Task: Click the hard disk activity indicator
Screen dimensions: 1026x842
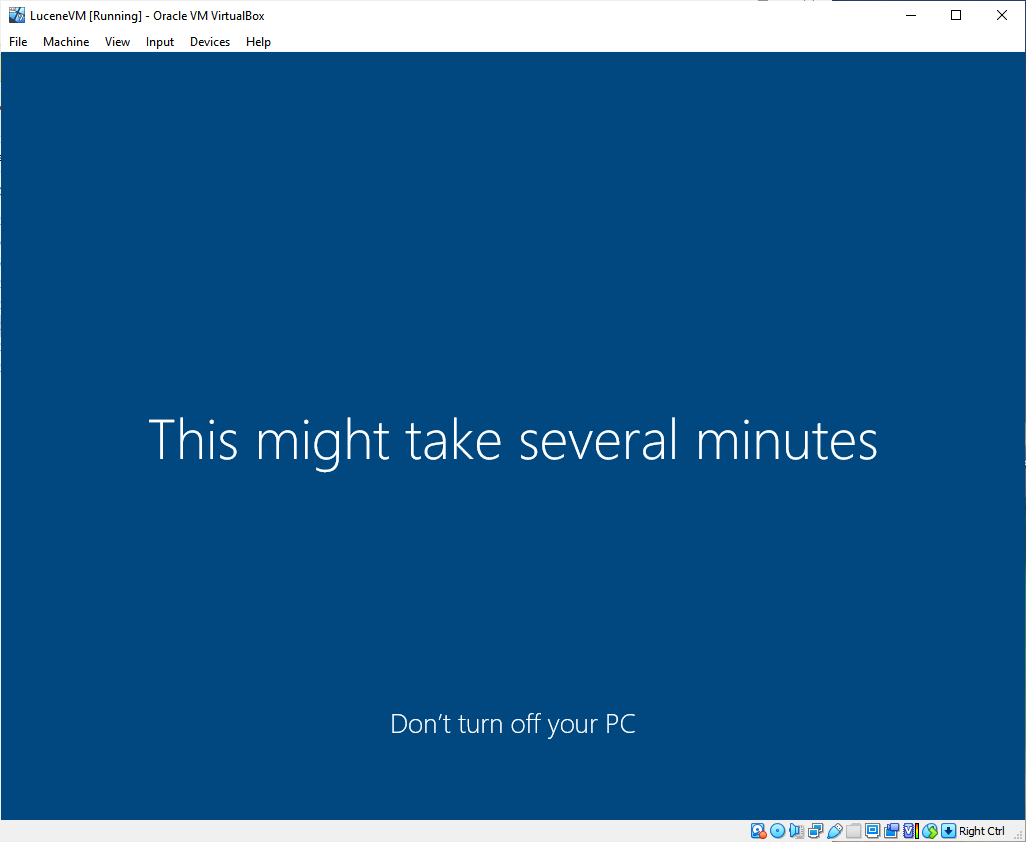Action: (x=758, y=831)
